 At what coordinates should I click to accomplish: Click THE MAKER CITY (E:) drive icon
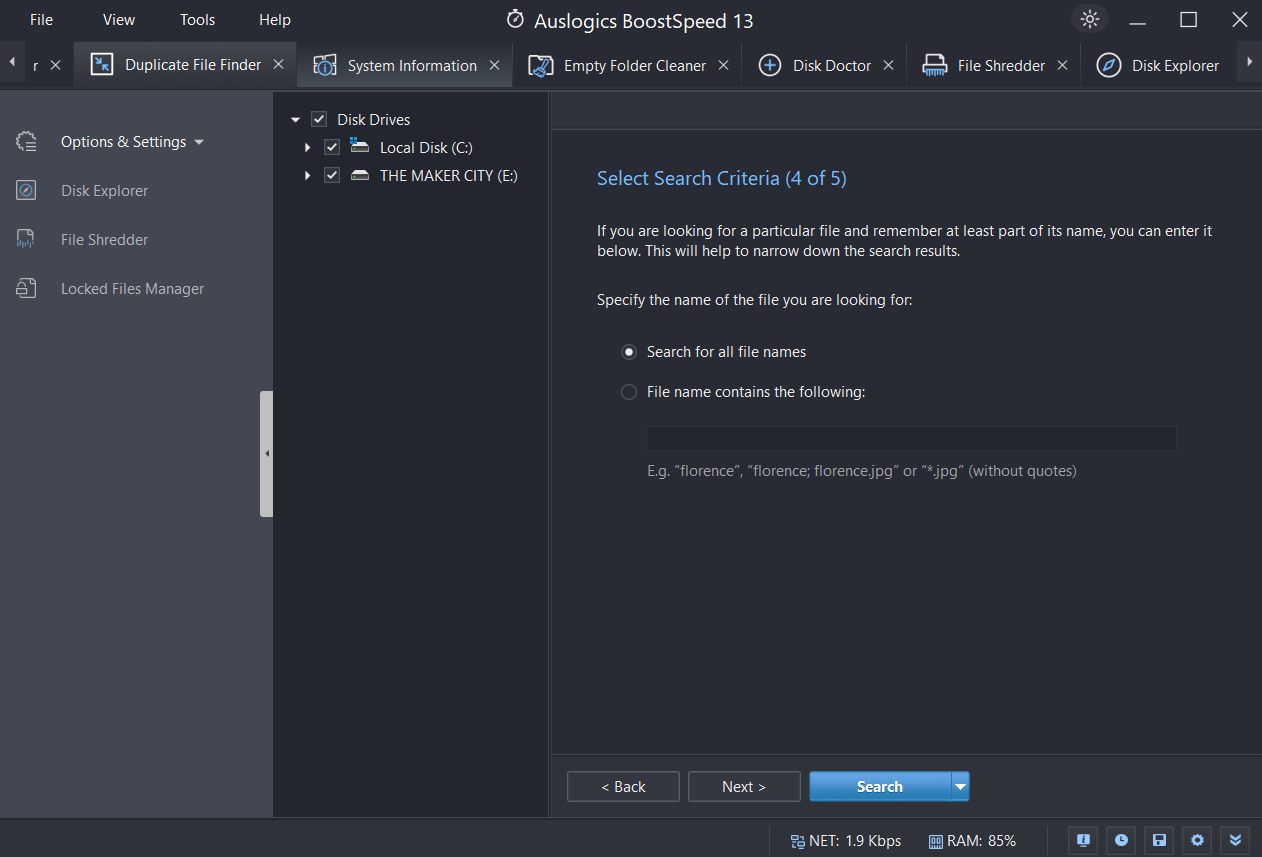click(360, 176)
